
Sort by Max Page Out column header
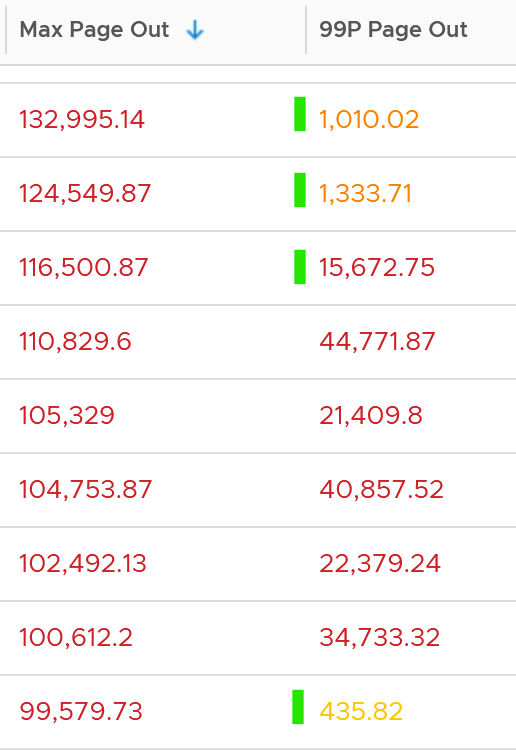[x=94, y=30]
